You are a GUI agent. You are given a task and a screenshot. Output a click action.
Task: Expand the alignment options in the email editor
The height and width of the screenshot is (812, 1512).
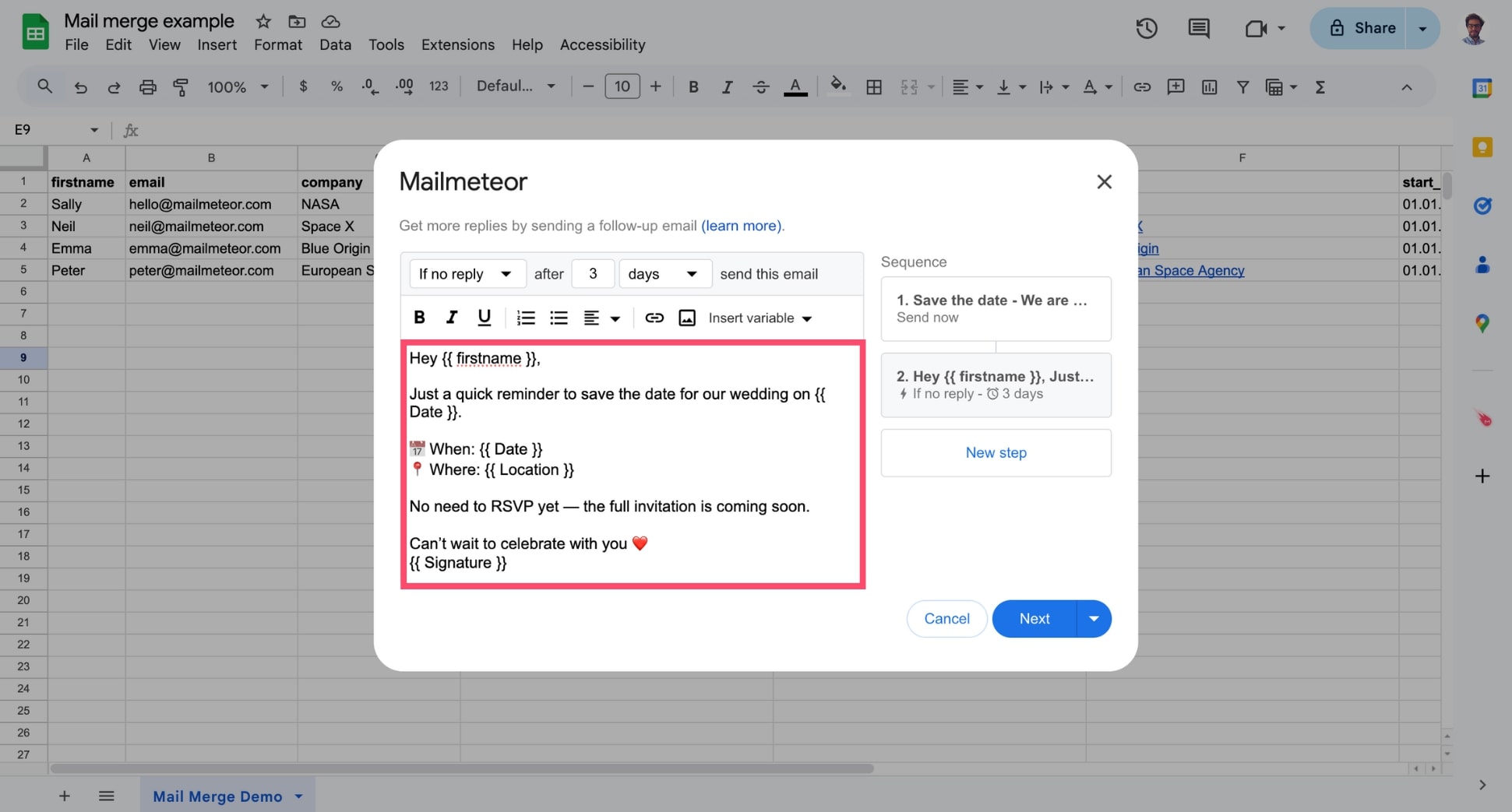615,318
